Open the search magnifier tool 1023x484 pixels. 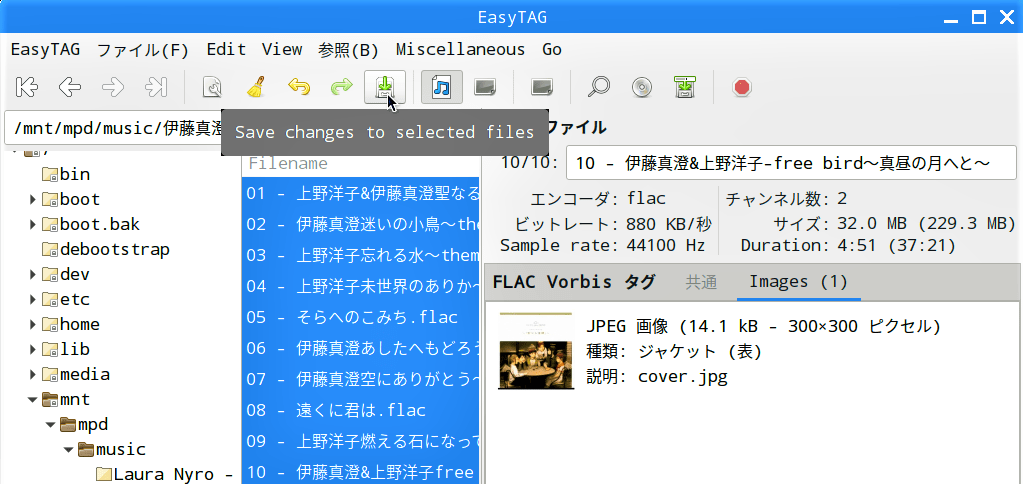pos(598,87)
